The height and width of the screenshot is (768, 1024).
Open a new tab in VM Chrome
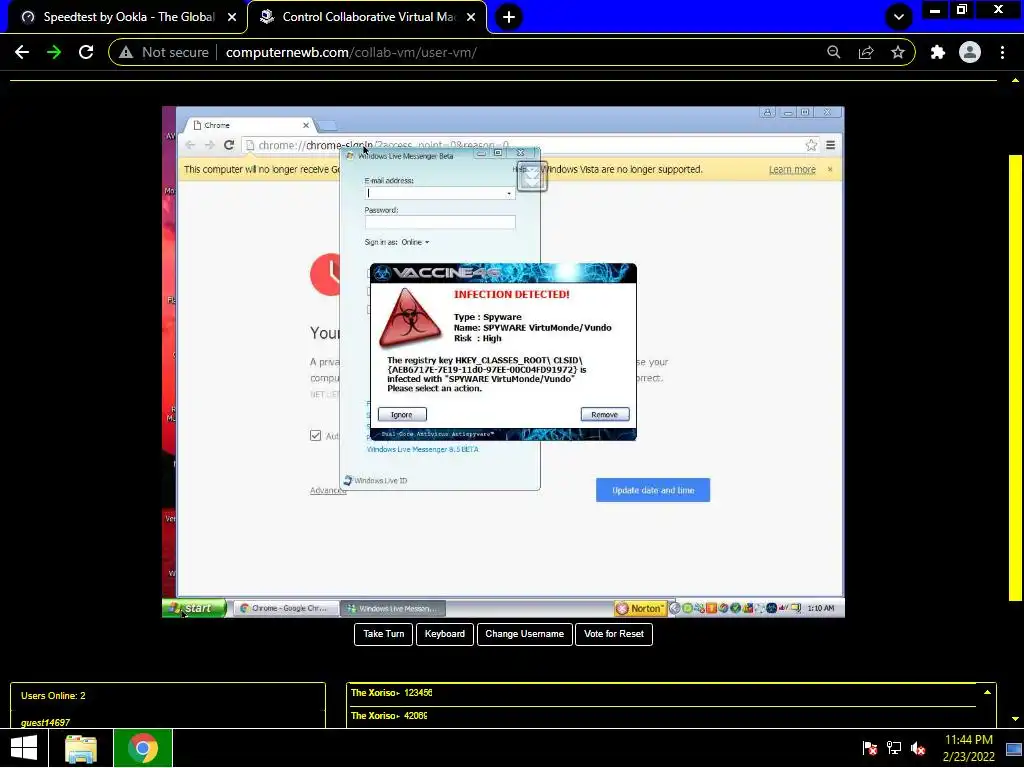(x=327, y=125)
